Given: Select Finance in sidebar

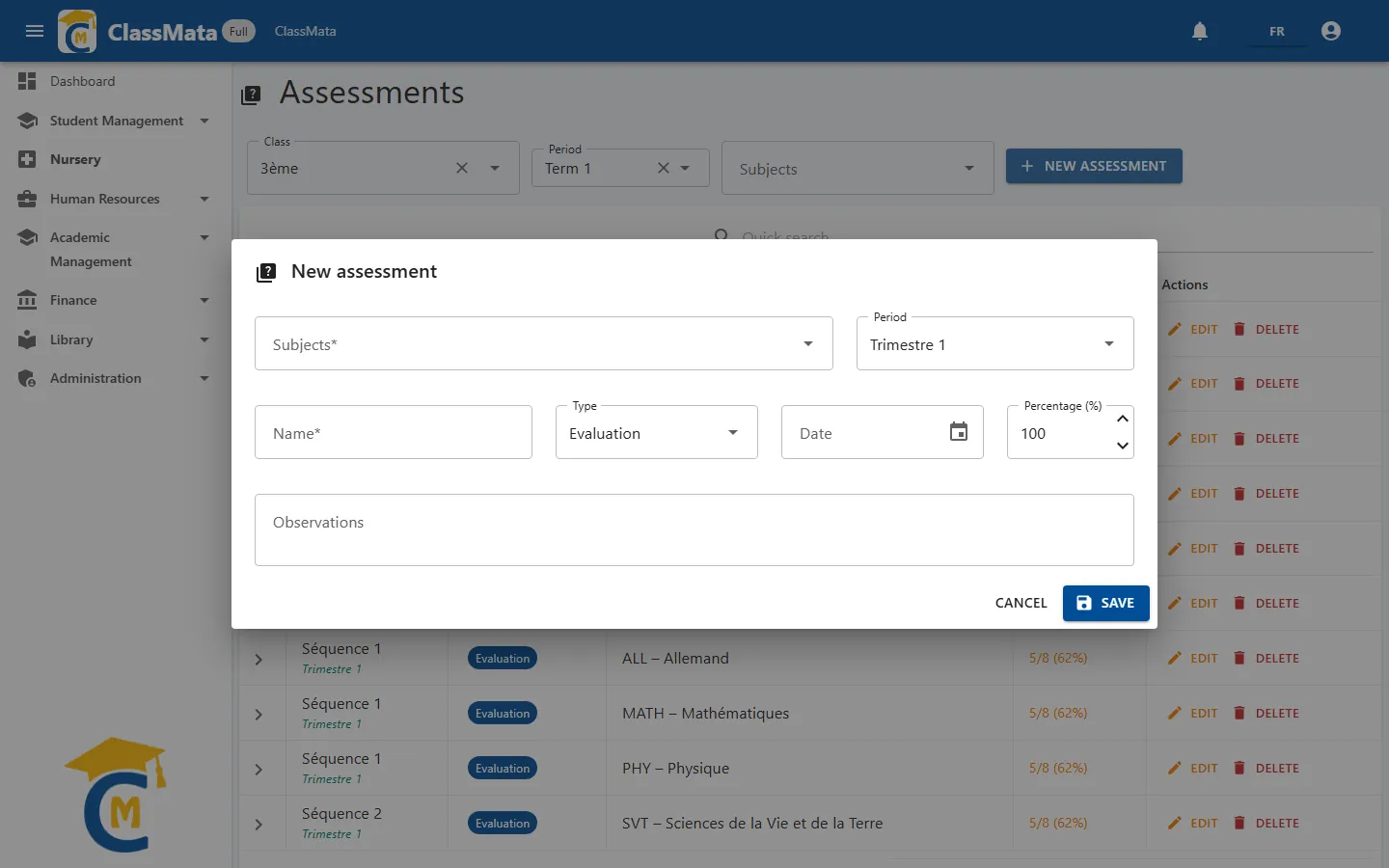Looking at the screenshot, I should click(73, 300).
